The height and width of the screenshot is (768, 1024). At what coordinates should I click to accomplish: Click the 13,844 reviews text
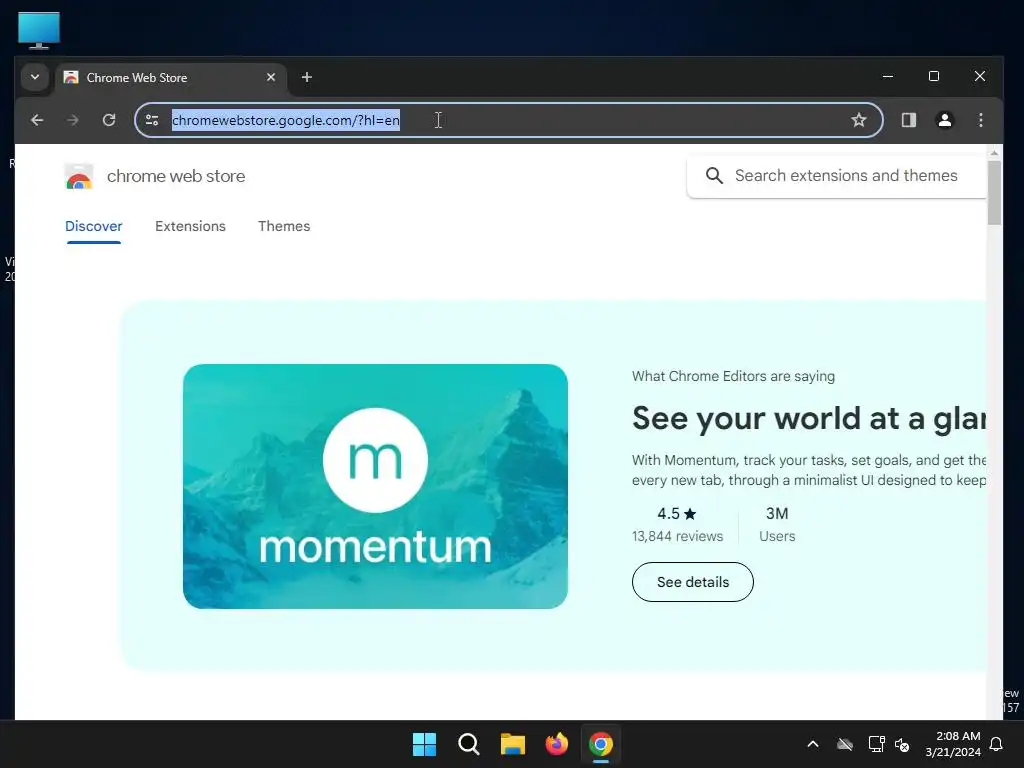click(677, 536)
